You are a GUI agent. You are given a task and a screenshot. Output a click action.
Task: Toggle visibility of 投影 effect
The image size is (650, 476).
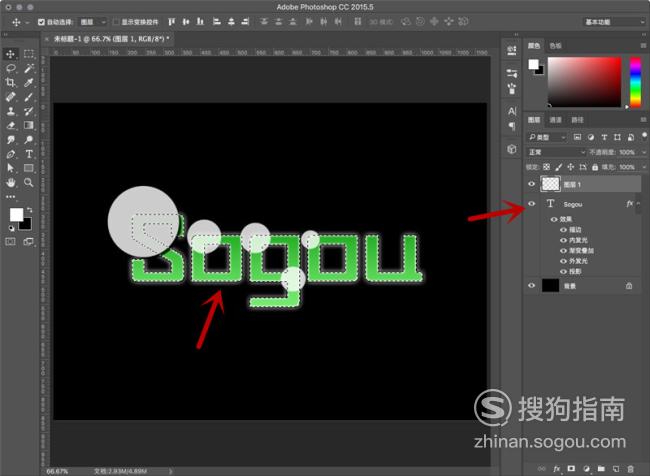point(563,272)
